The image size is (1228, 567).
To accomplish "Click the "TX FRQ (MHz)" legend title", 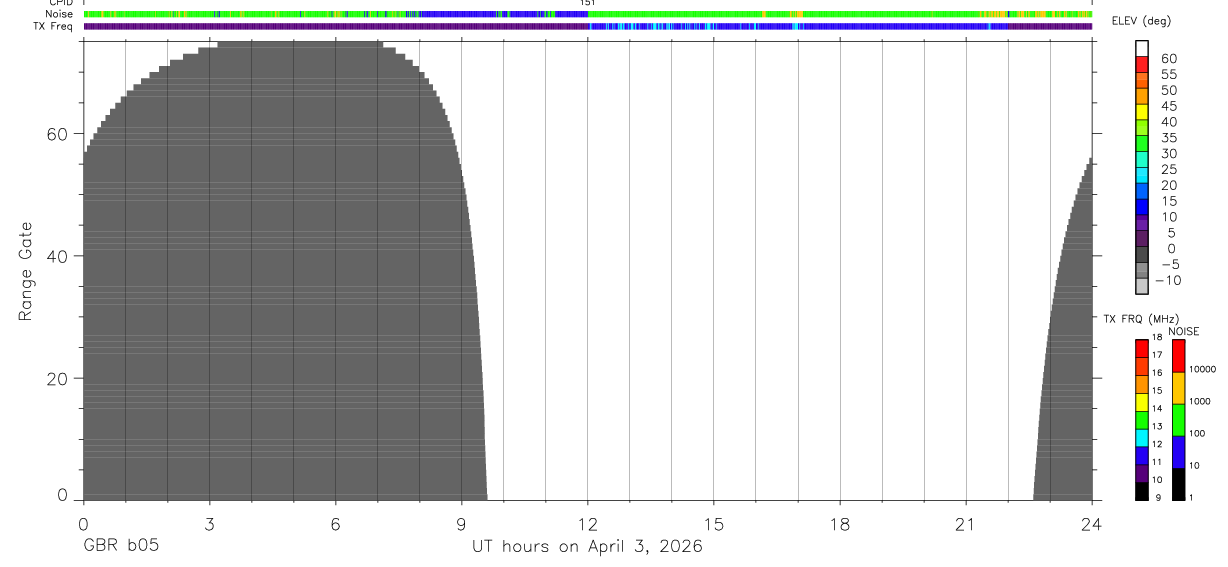I will [x=1141, y=319].
